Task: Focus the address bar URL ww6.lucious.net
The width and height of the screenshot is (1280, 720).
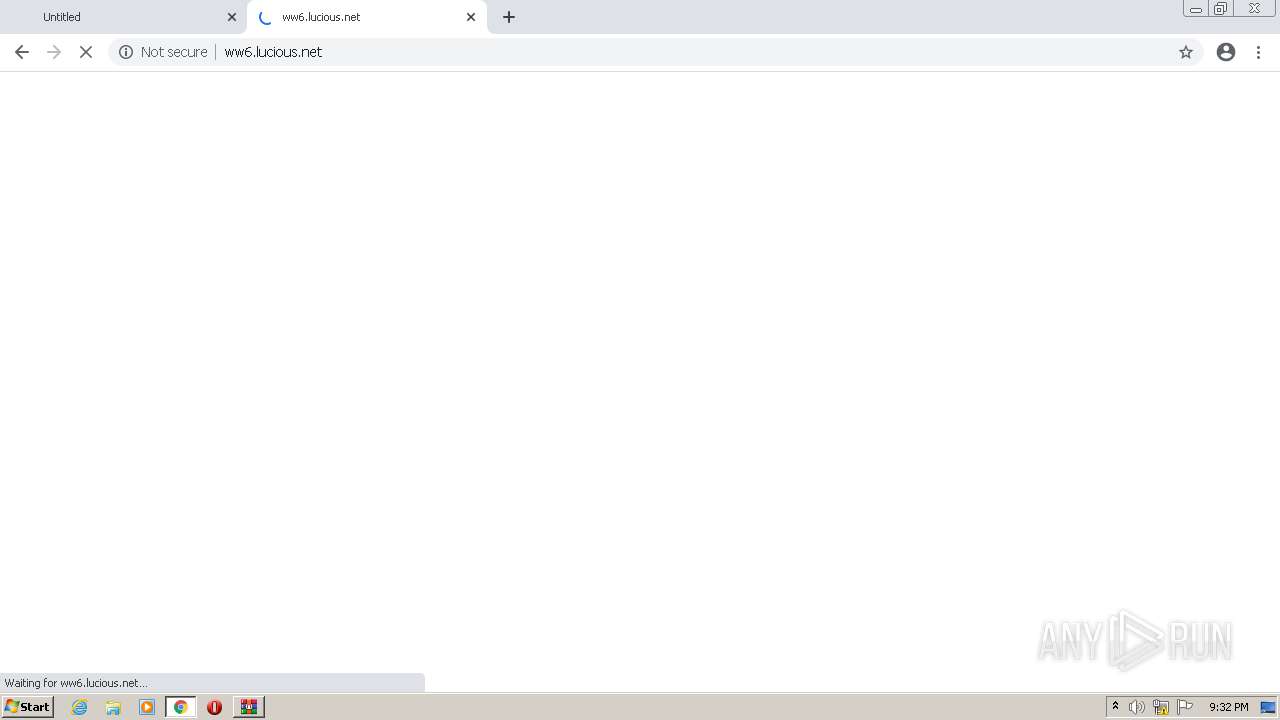Action: tap(273, 52)
